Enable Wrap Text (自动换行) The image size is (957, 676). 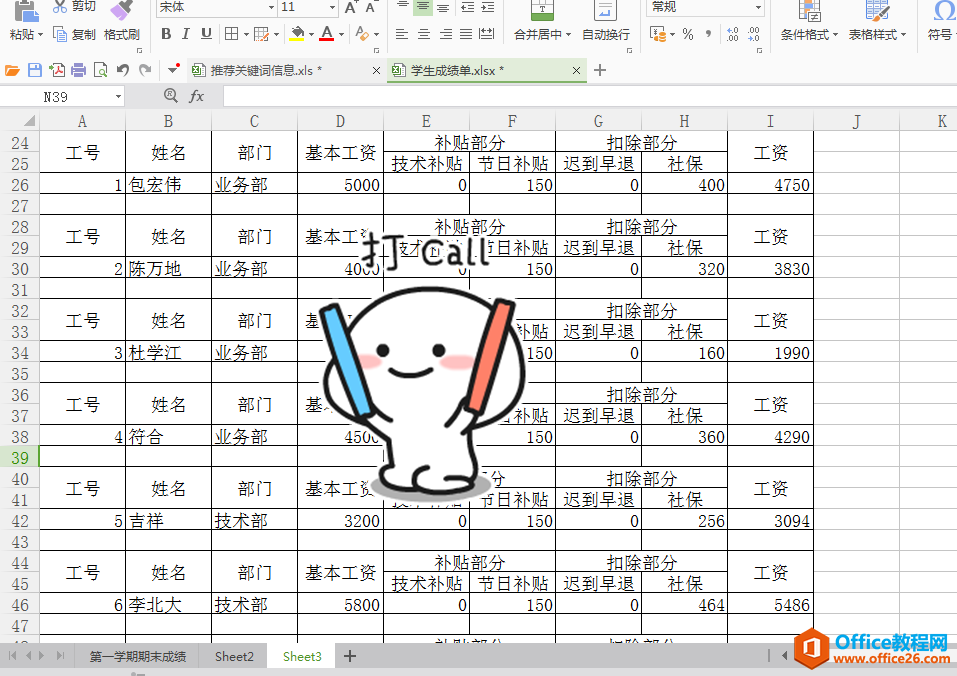tap(605, 21)
